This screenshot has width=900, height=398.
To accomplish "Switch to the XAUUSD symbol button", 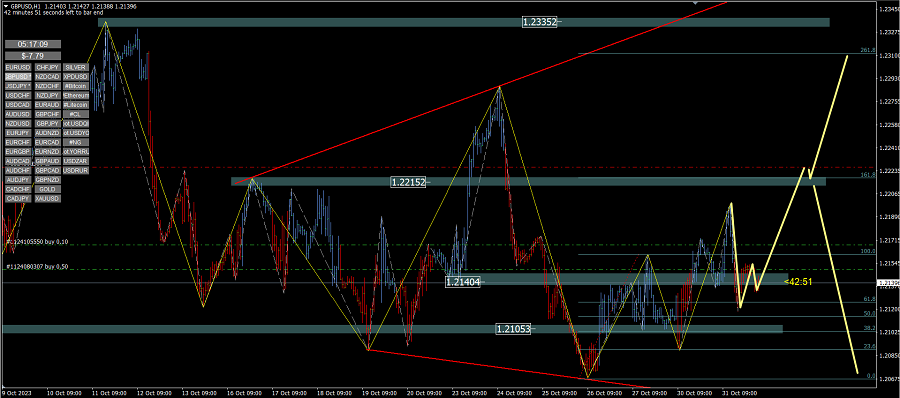I will (47, 198).
